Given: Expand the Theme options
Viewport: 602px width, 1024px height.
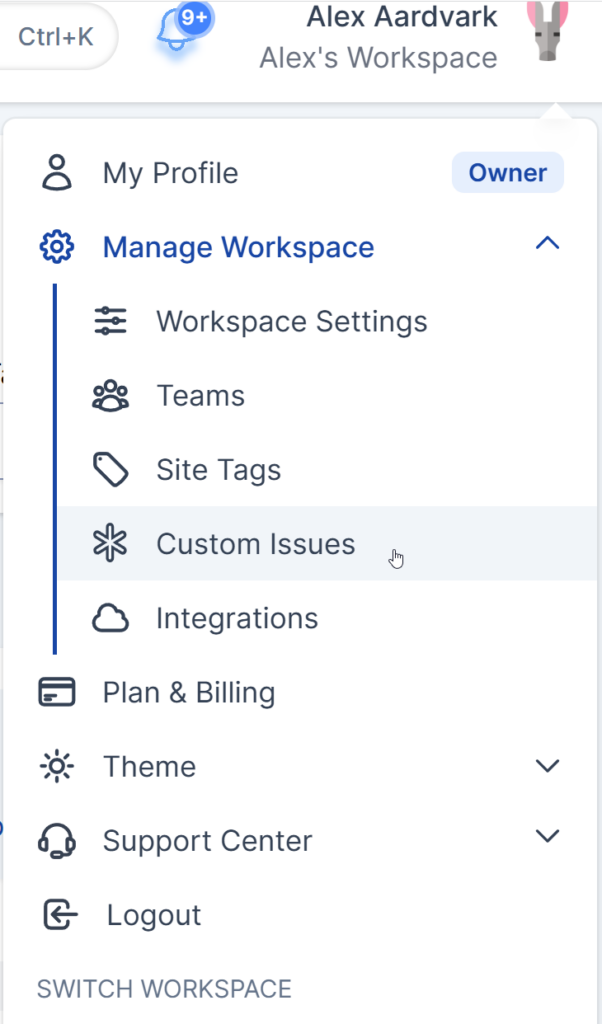Looking at the screenshot, I should tap(547, 766).
